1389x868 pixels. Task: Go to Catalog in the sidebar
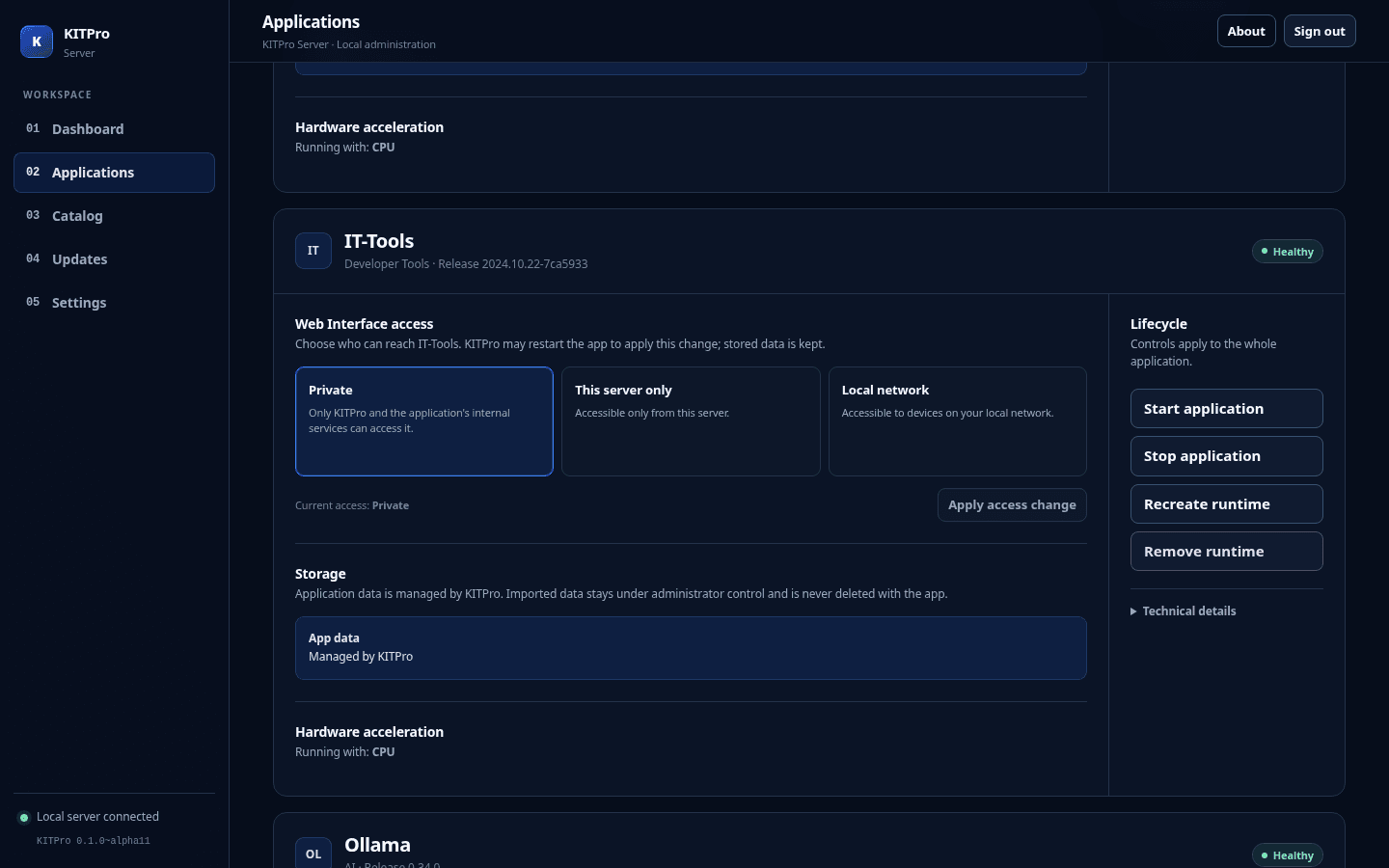pos(114,216)
